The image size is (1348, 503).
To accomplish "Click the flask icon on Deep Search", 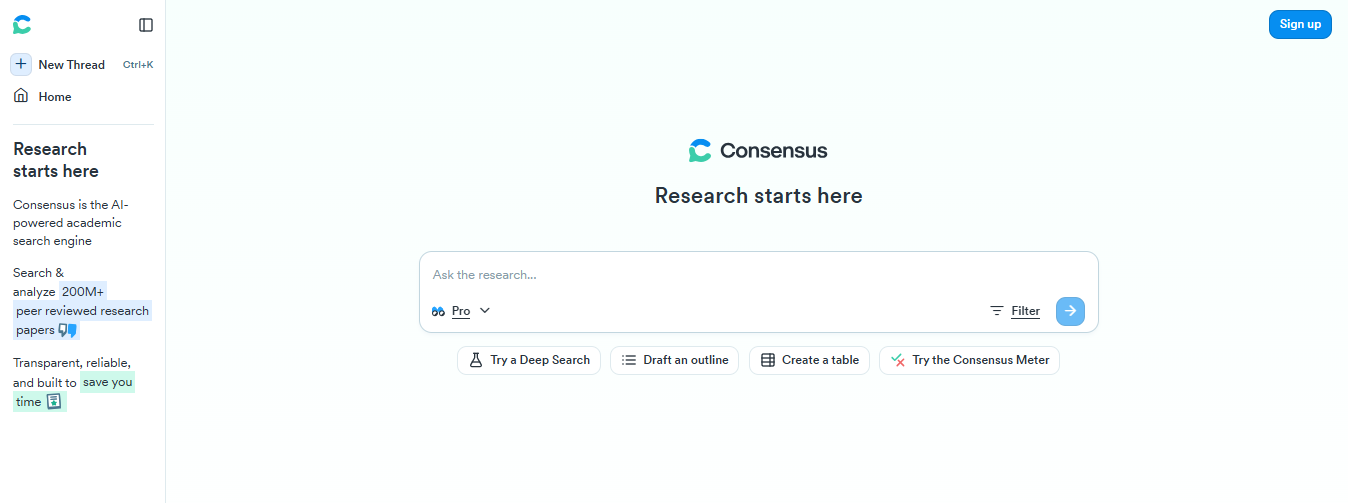I will [x=476, y=360].
